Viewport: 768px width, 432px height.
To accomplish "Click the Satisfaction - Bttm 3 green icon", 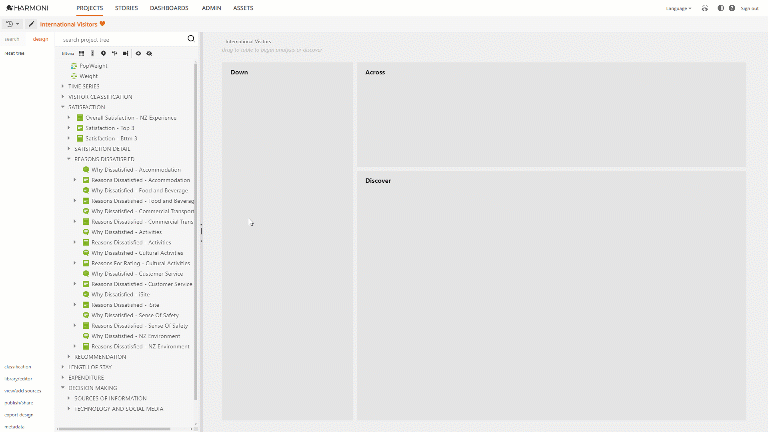I will coord(80,138).
